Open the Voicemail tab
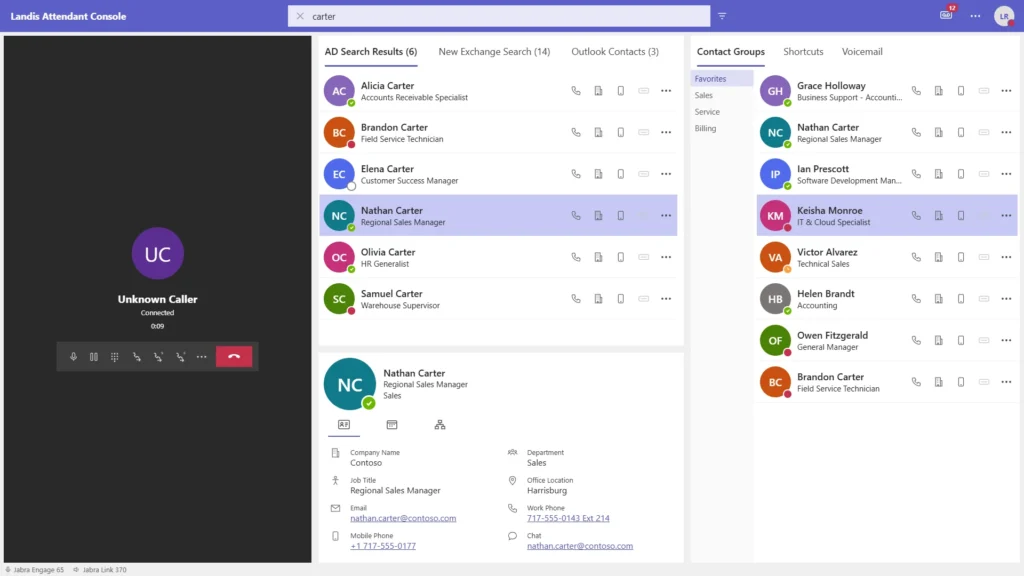The height and width of the screenshot is (576, 1024). tap(861, 52)
